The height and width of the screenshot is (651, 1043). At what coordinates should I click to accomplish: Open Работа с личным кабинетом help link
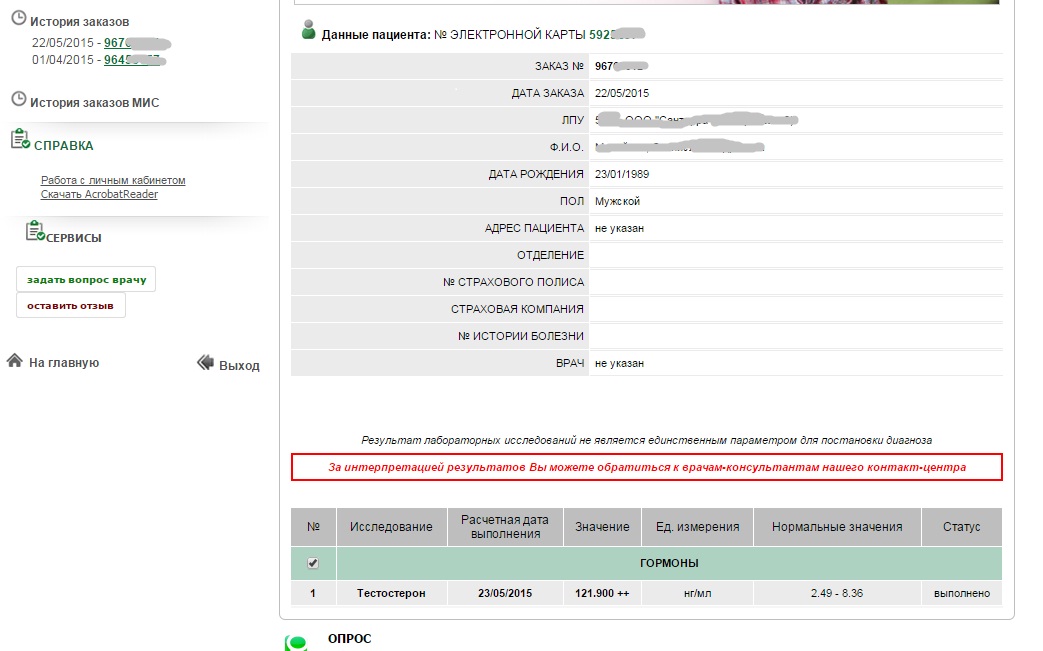(x=113, y=181)
